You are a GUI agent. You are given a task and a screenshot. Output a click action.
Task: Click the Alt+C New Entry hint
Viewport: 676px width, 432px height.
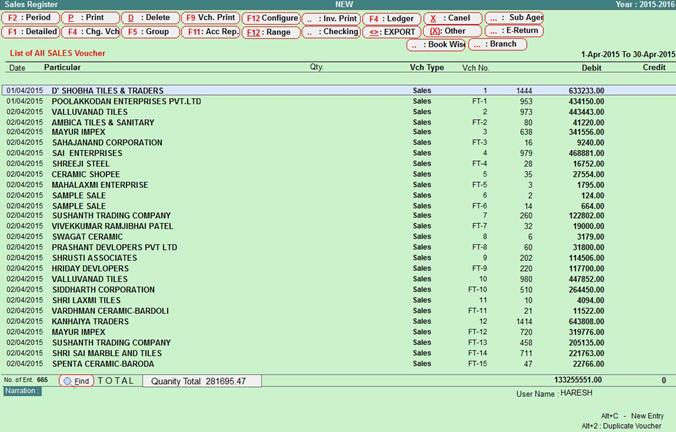[632, 416]
